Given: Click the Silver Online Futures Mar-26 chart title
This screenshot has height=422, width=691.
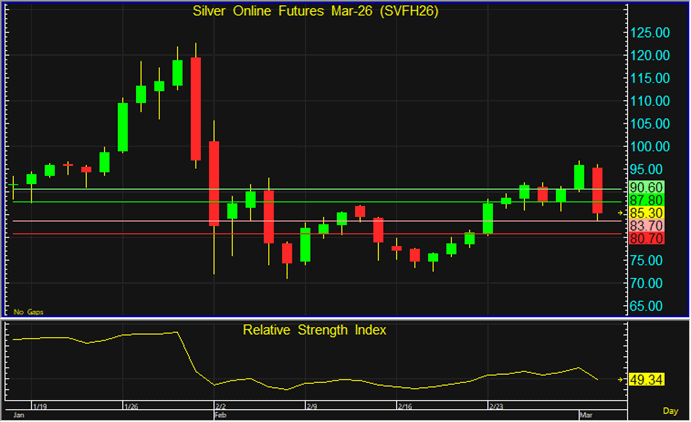Looking at the screenshot, I should point(314,12).
